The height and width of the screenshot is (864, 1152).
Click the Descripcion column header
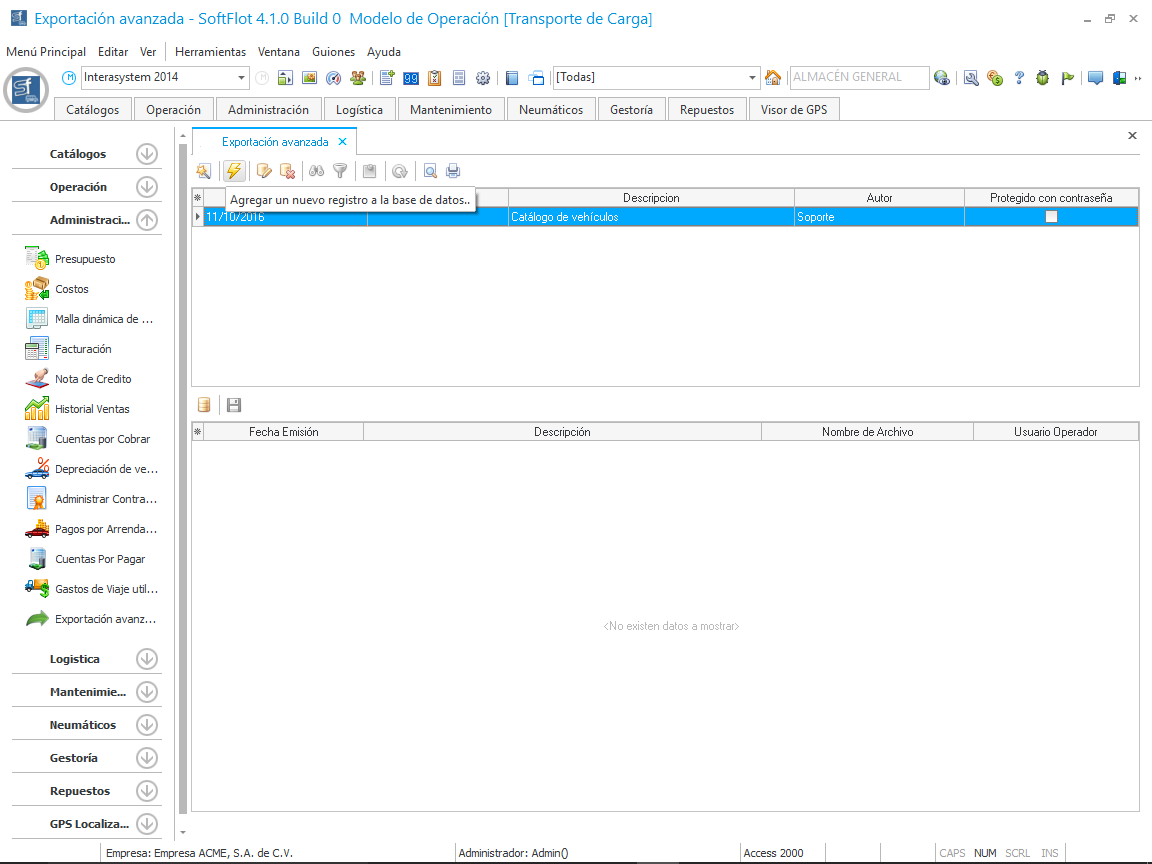tap(650, 198)
